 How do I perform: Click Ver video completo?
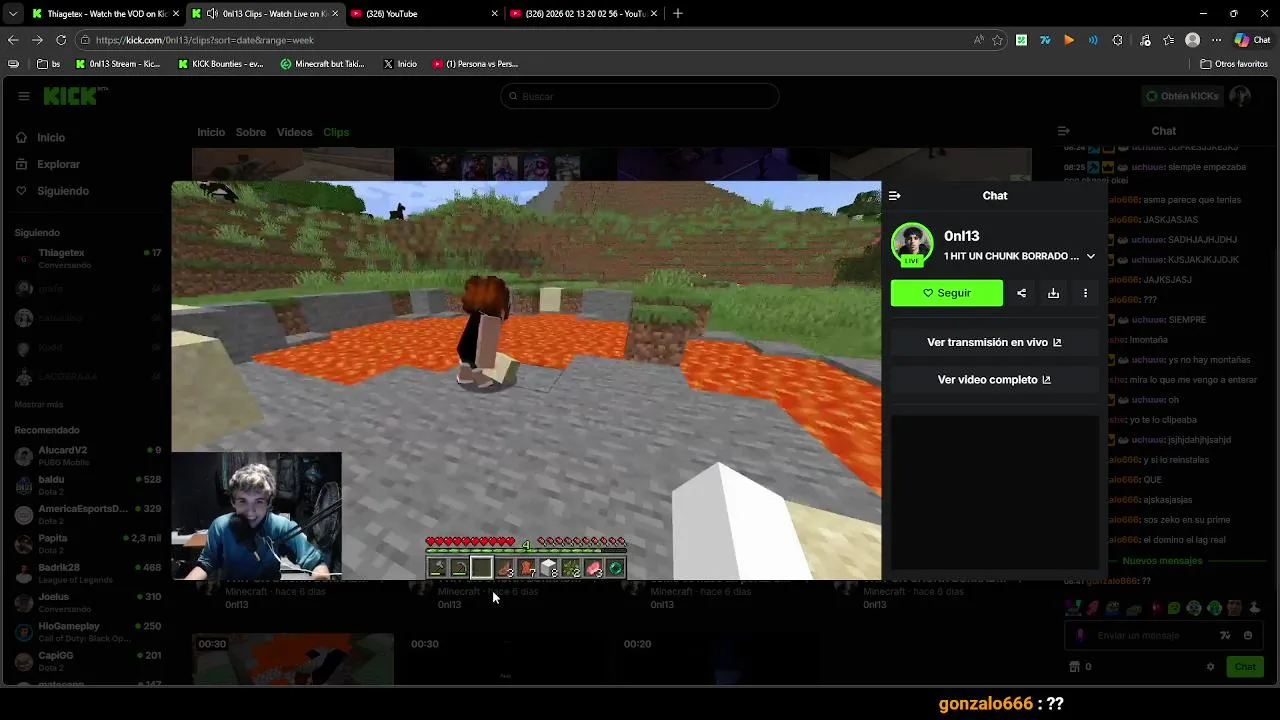pos(994,380)
